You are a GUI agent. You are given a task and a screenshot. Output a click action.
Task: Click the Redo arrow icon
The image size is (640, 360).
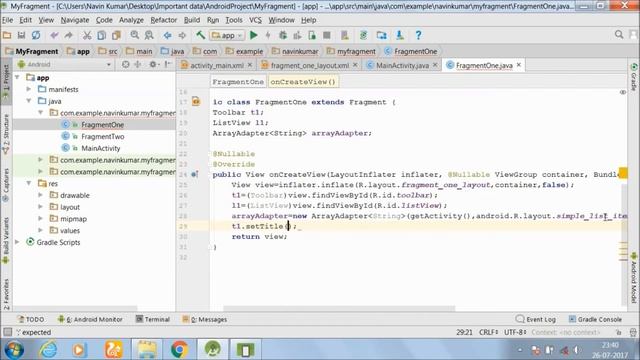click(x=69, y=36)
